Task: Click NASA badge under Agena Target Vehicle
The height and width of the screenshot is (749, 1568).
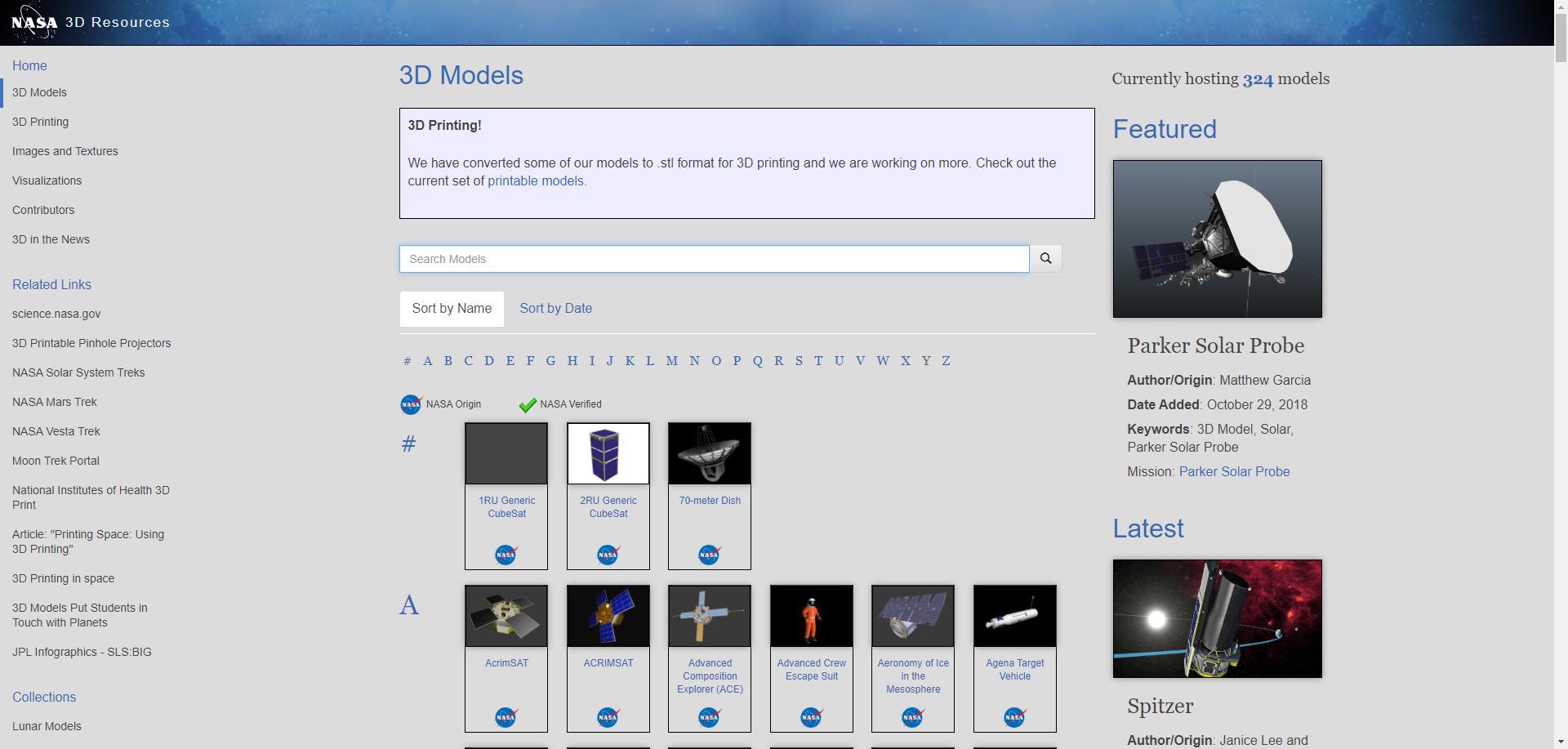Action: click(1014, 718)
